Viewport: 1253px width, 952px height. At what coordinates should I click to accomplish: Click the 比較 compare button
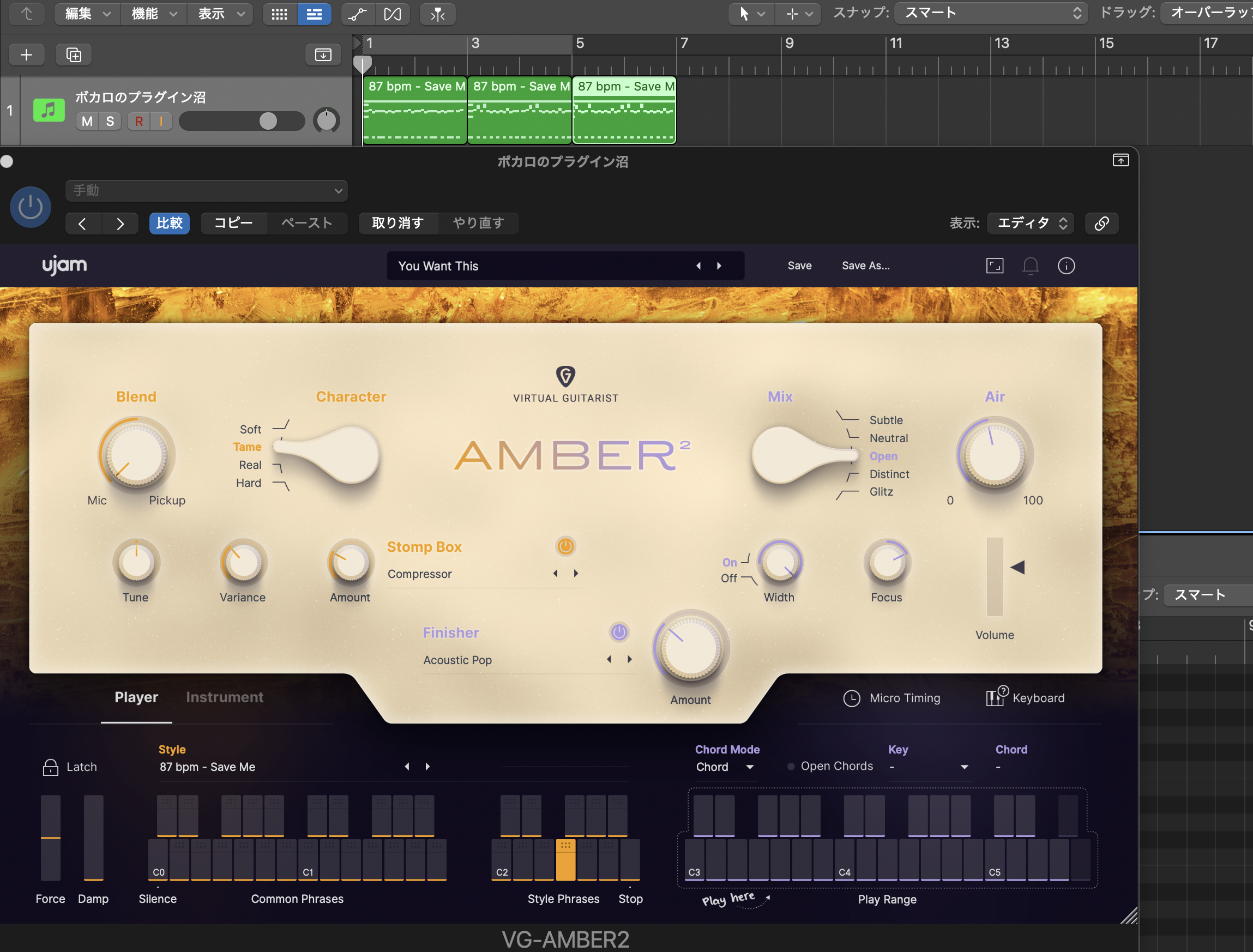point(170,223)
